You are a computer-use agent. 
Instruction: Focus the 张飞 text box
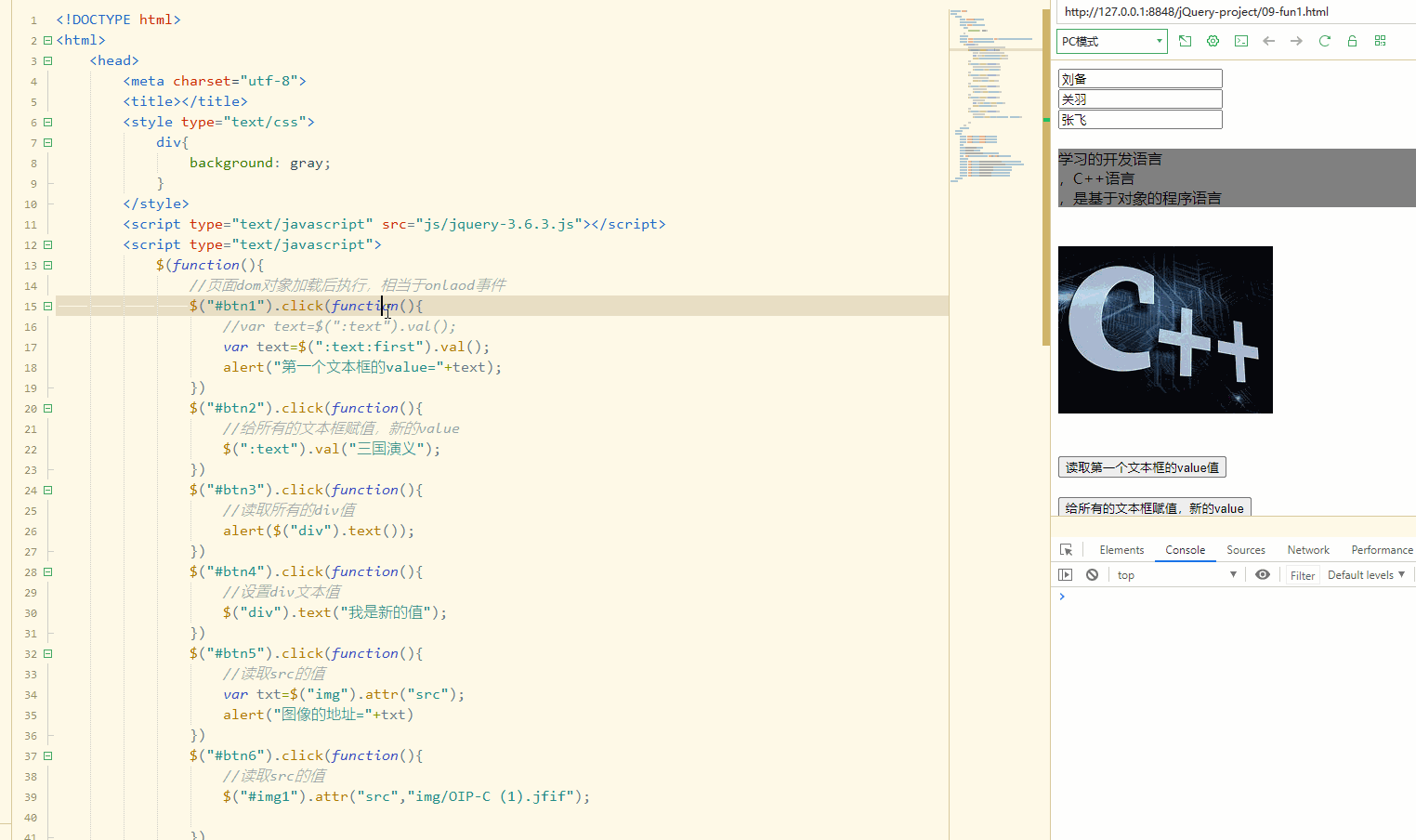(1140, 120)
